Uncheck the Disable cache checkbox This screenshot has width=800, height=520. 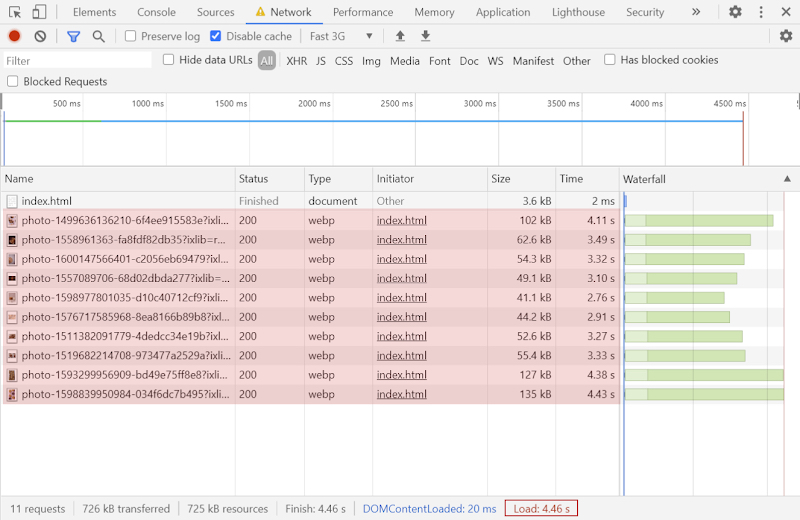coord(216,36)
